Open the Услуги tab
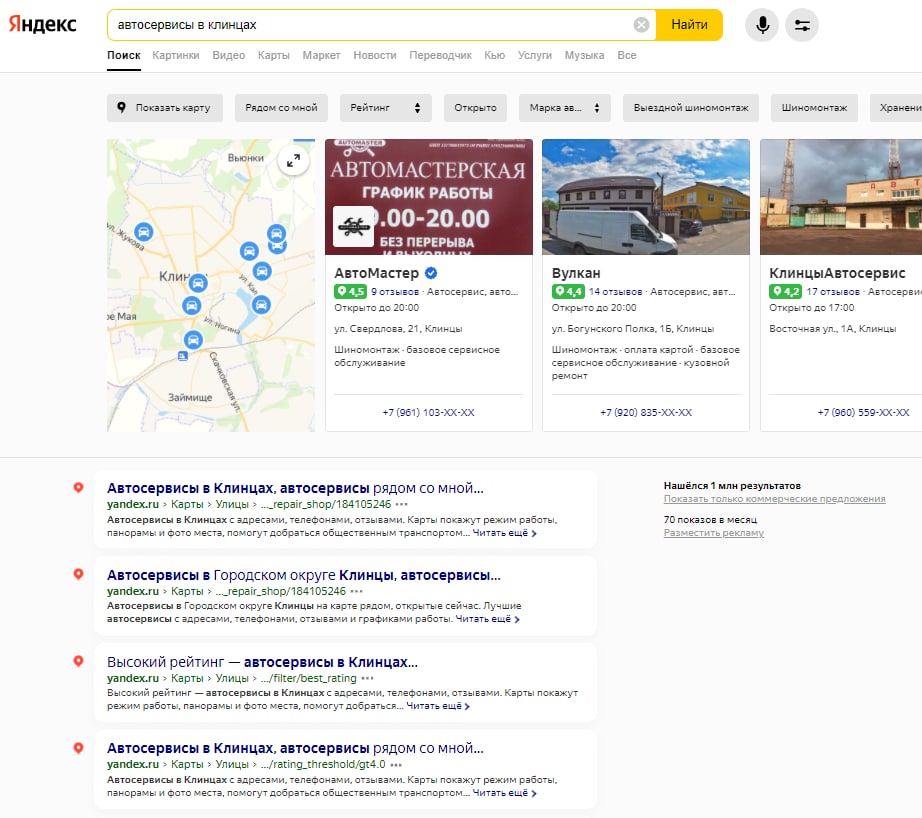This screenshot has height=818, width=922. 535,55
